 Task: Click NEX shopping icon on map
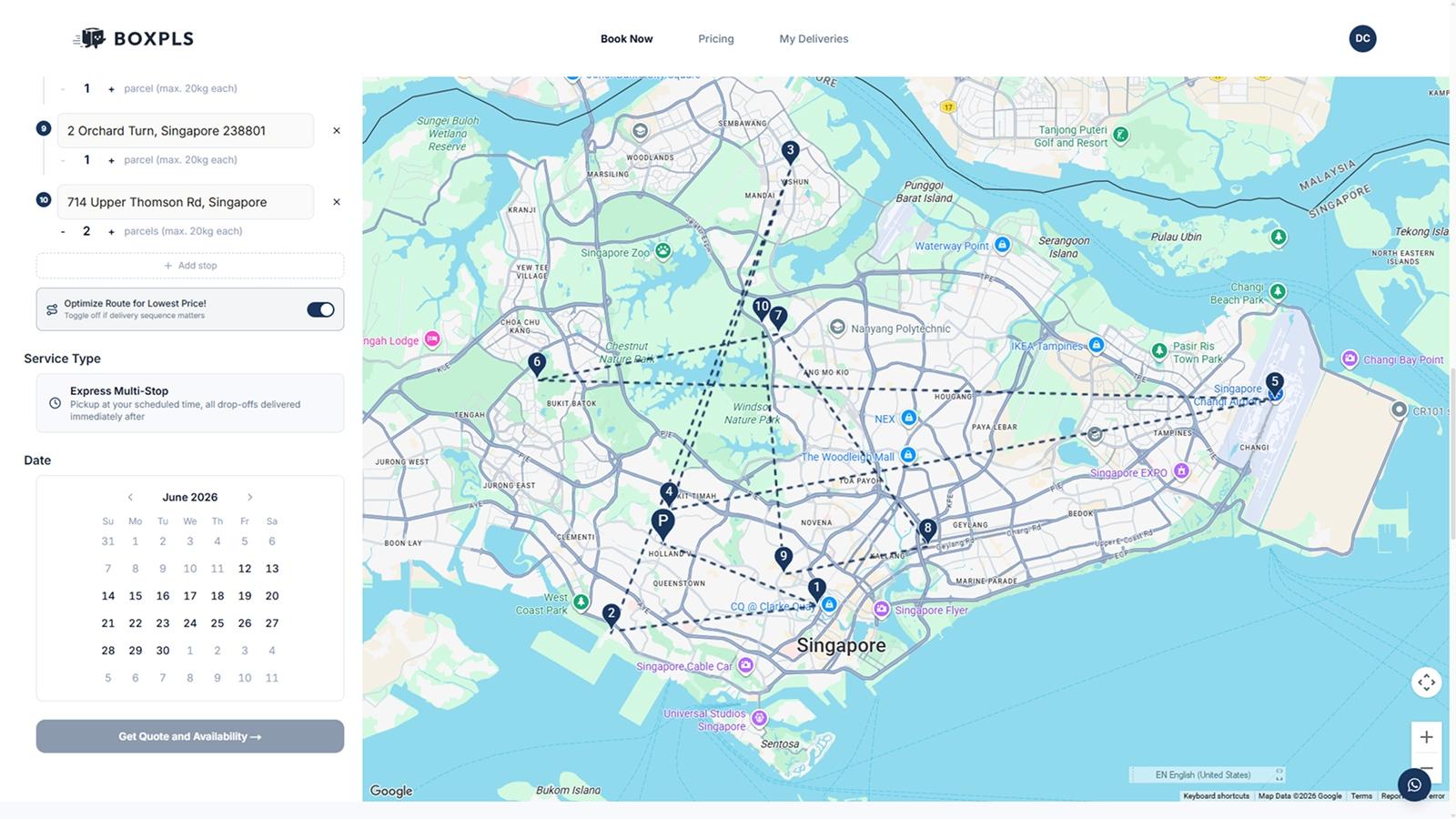point(908,418)
